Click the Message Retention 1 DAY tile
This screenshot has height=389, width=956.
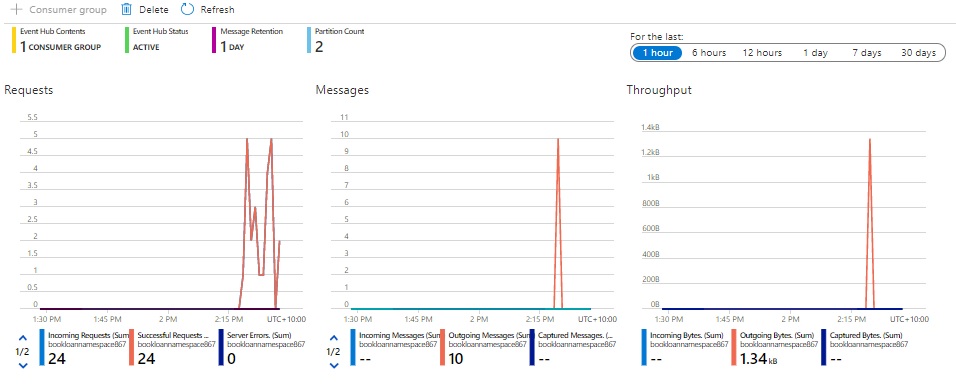(x=248, y=40)
